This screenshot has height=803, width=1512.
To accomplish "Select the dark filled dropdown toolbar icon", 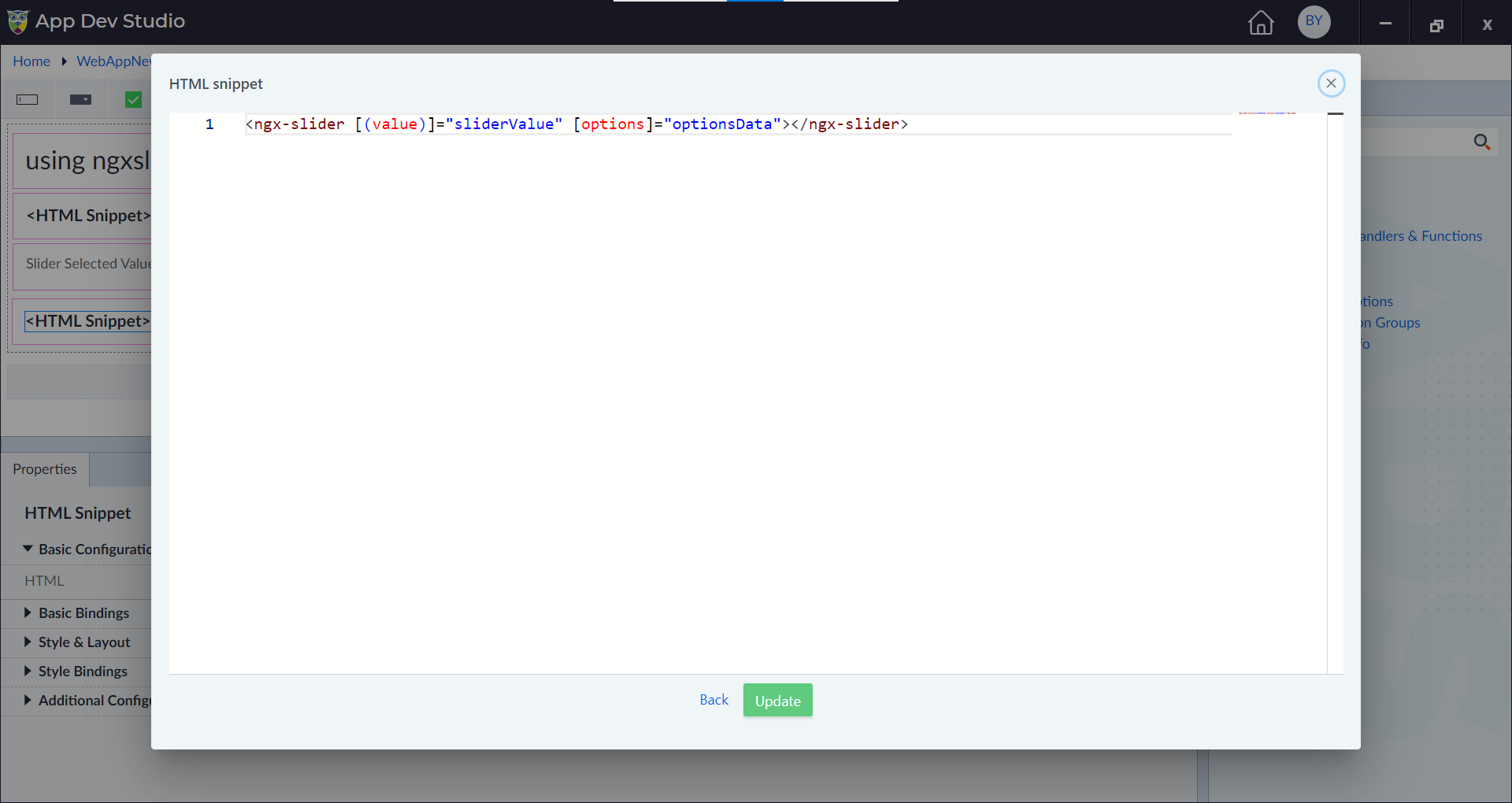I will click(x=80, y=99).
